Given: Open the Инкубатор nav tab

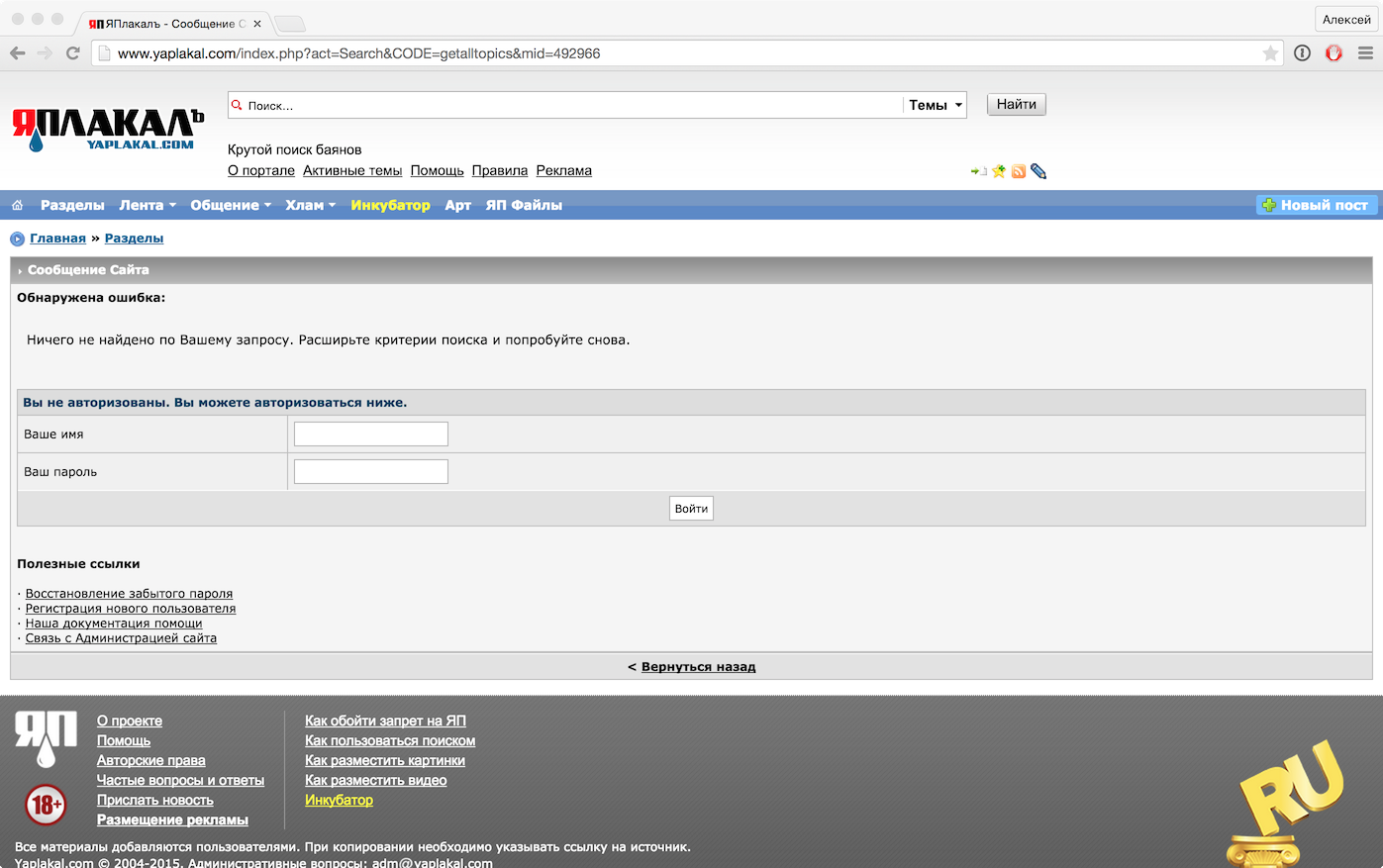Looking at the screenshot, I should click(x=390, y=205).
